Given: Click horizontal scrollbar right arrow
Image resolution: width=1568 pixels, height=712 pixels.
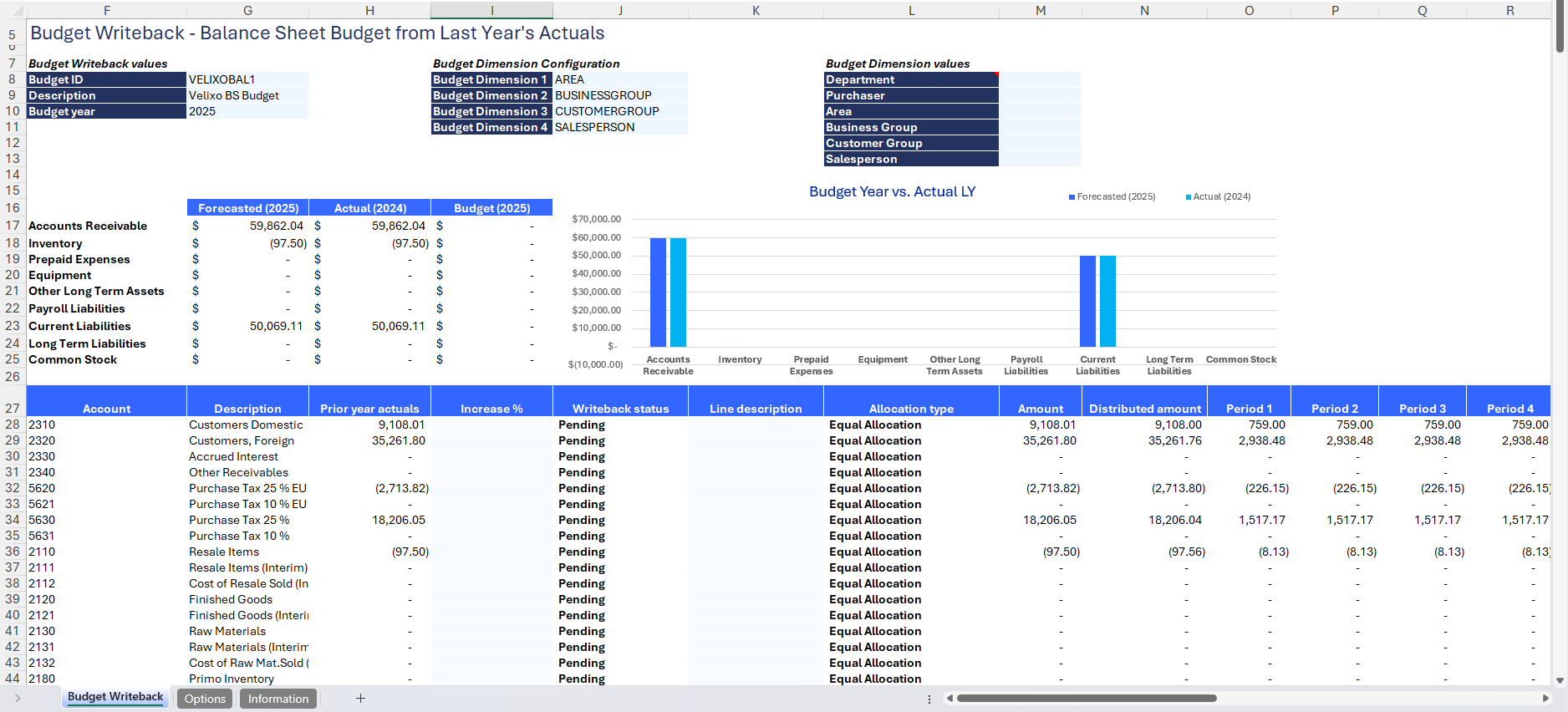Looking at the screenshot, I should [1545, 698].
